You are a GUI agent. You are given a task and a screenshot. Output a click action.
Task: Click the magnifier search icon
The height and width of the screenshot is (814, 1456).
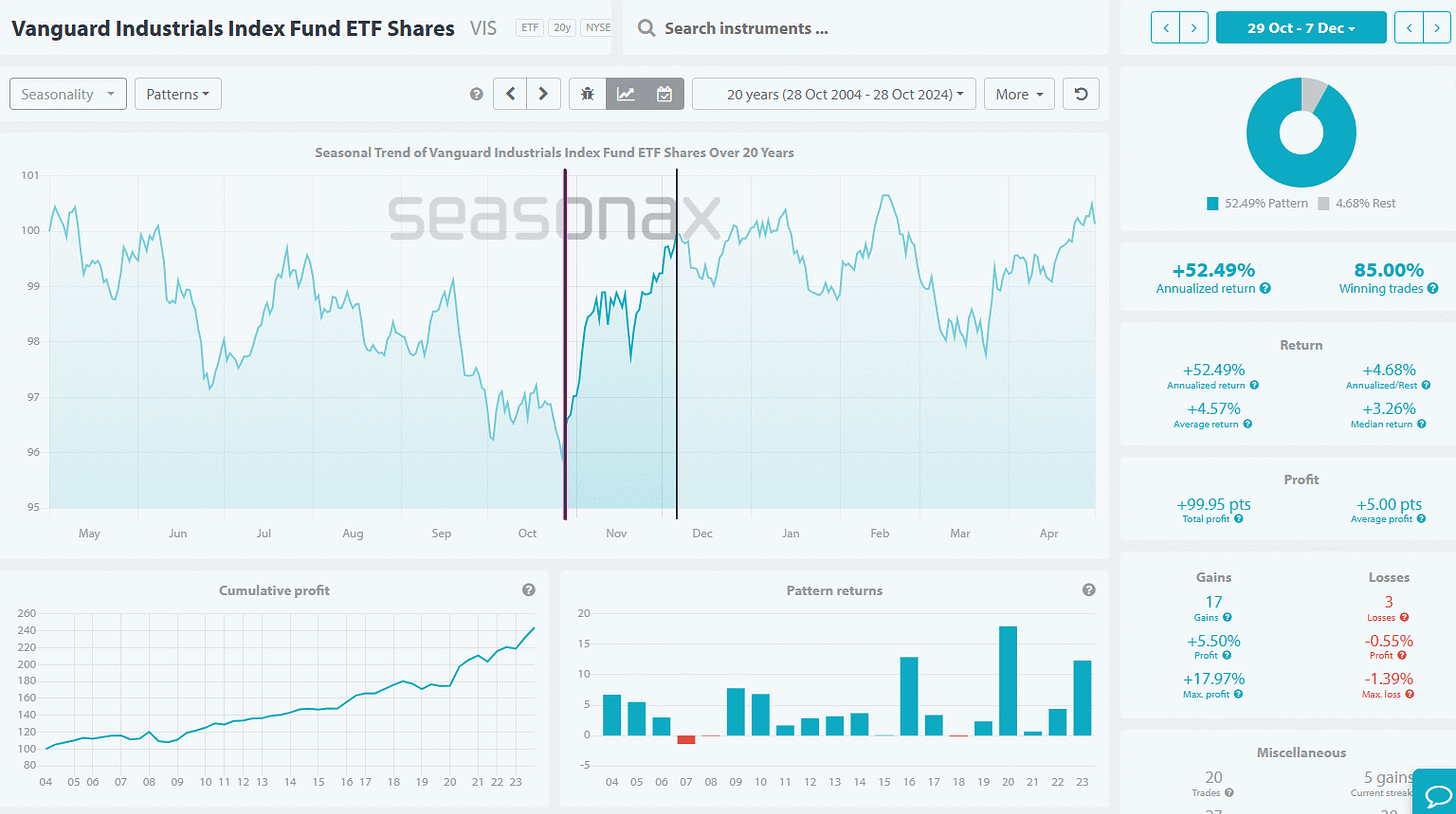[646, 28]
